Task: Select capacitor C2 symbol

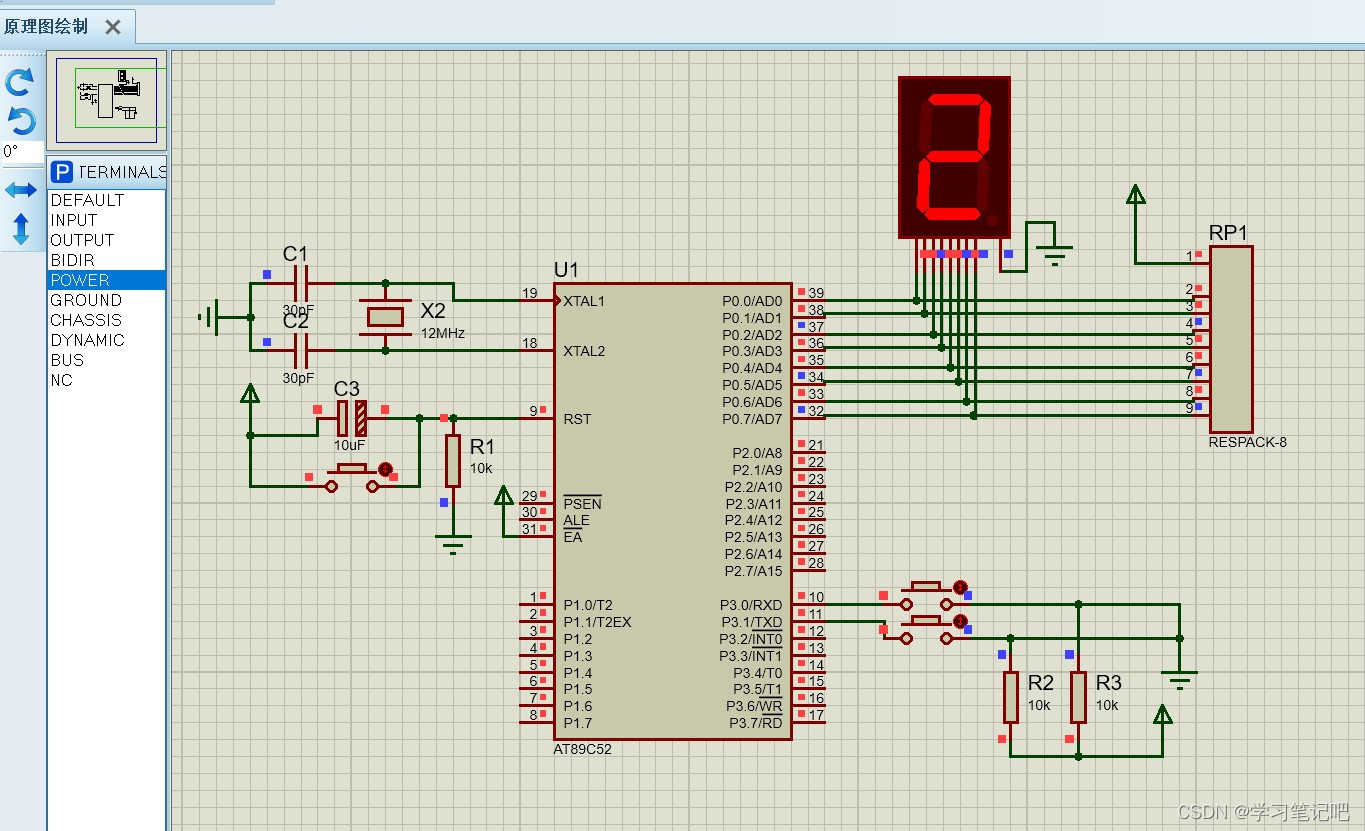Action: (x=300, y=351)
